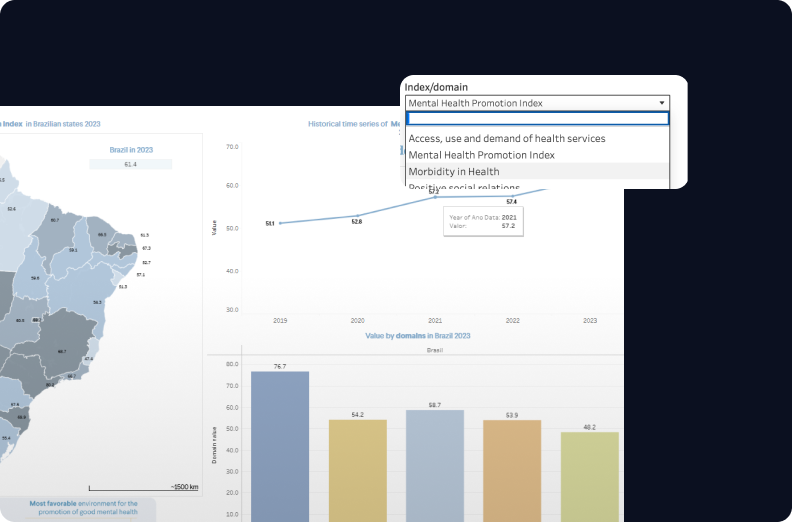
Task: Click the Mental Health Promotion Index combo box
Action: 530,103
